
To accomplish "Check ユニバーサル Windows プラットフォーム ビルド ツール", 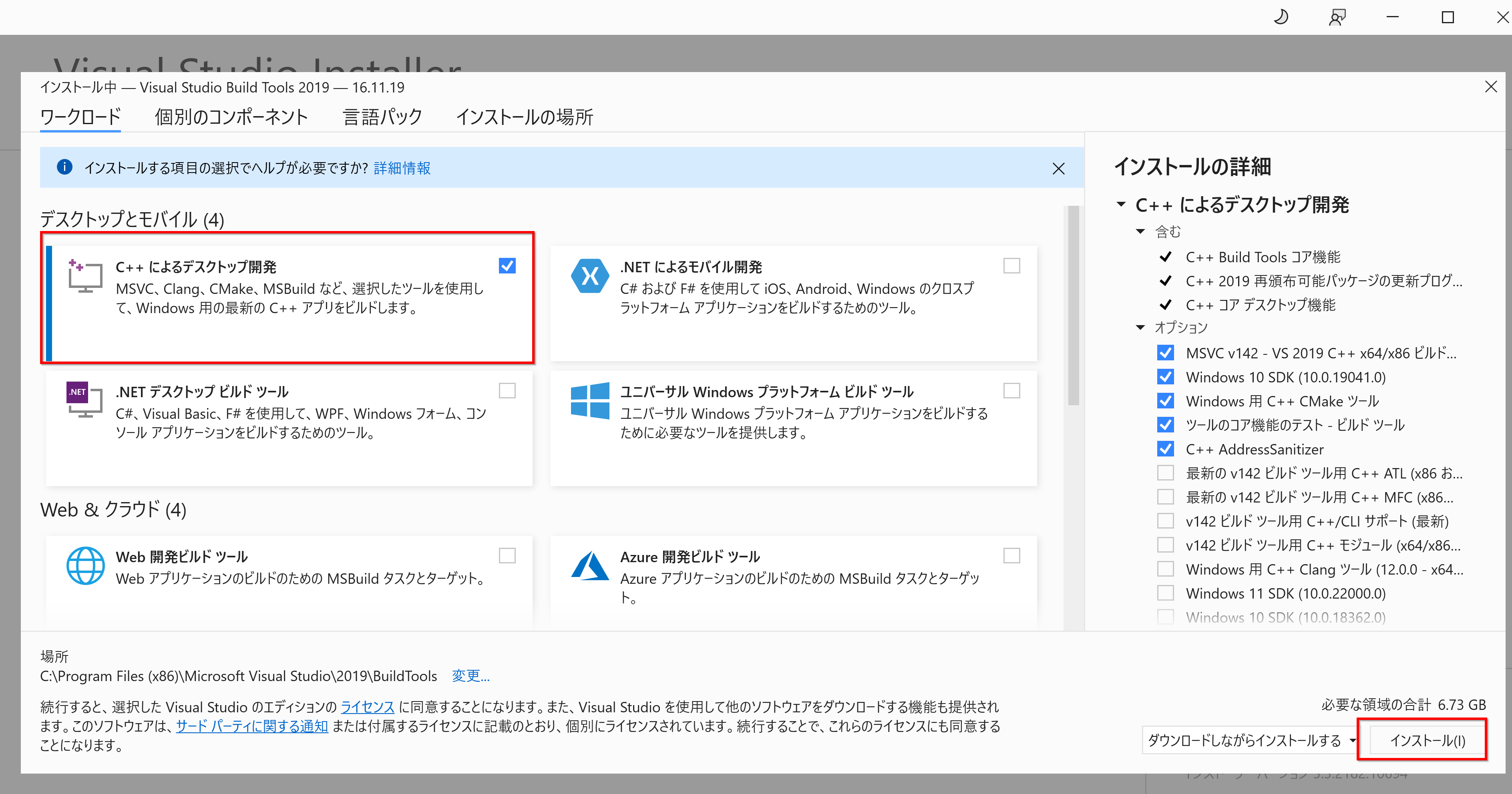I will [1011, 391].
